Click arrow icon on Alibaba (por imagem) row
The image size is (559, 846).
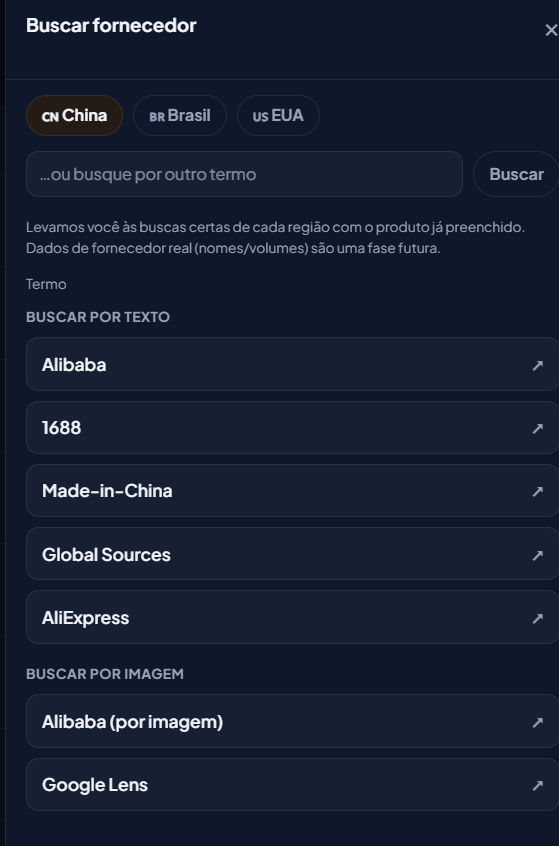537,722
